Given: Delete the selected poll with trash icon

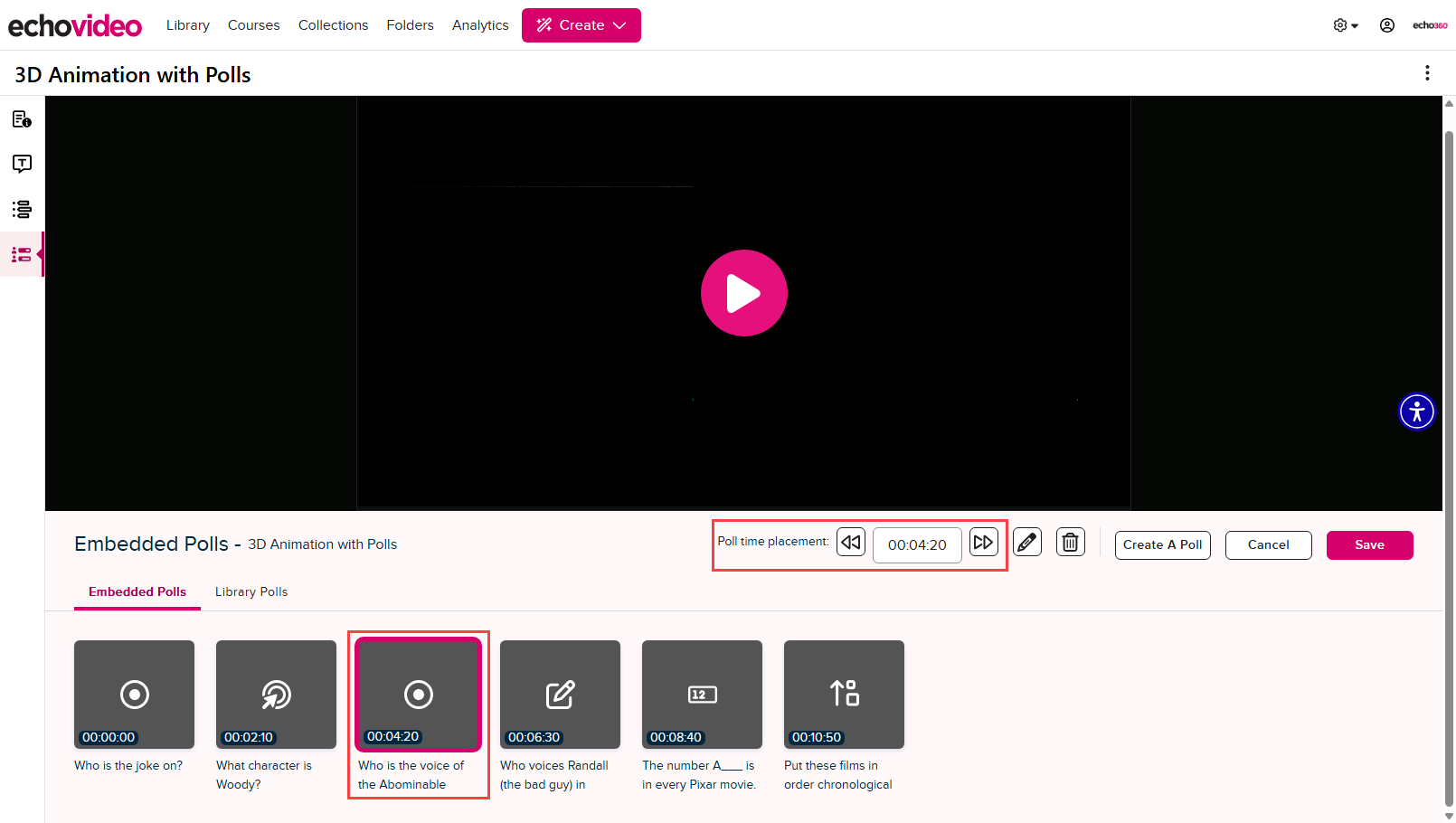Looking at the screenshot, I should coord(1071,542).
